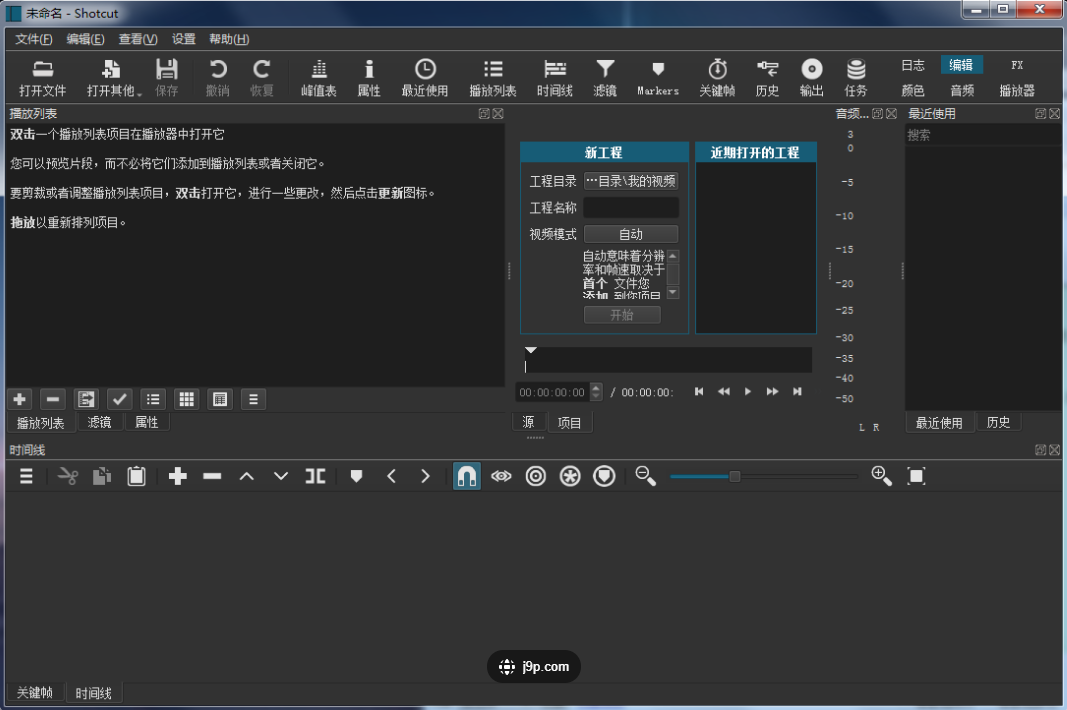Toggle timeline Snapping magnet button
This screenshot has width=1067, height=710.
[x=467, y=477]
